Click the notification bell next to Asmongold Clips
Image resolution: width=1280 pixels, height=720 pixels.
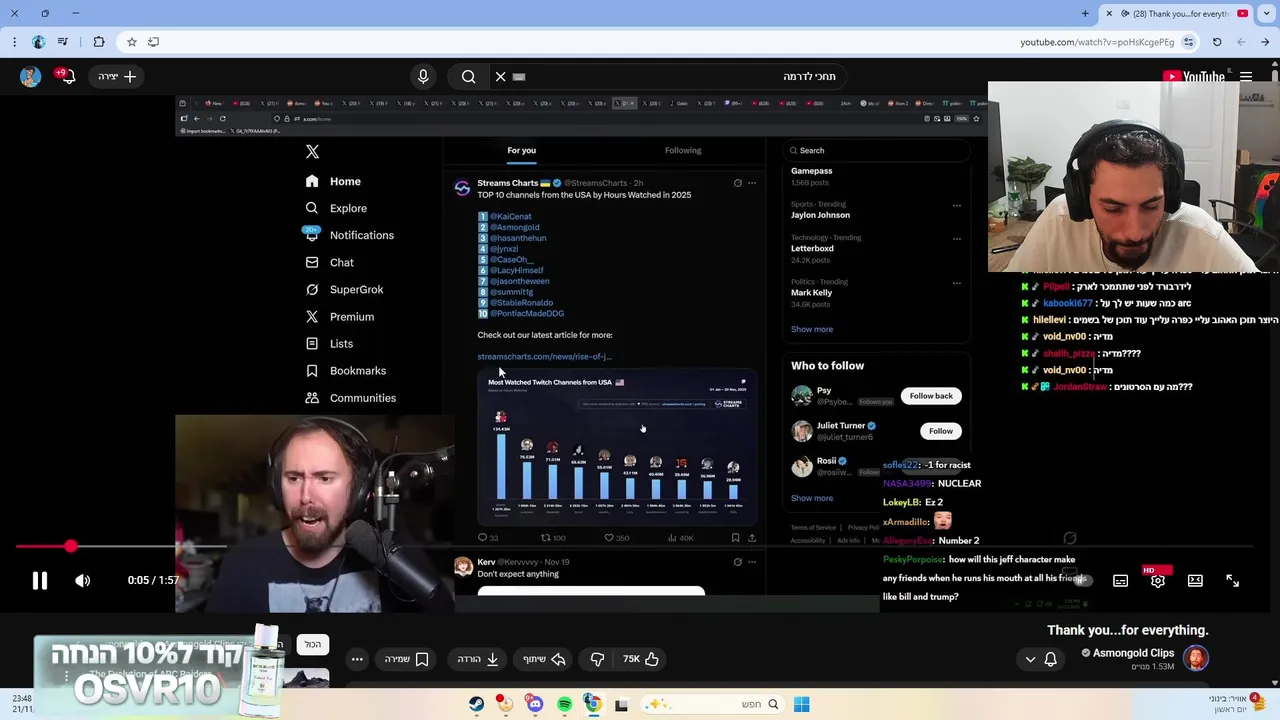1051,659
